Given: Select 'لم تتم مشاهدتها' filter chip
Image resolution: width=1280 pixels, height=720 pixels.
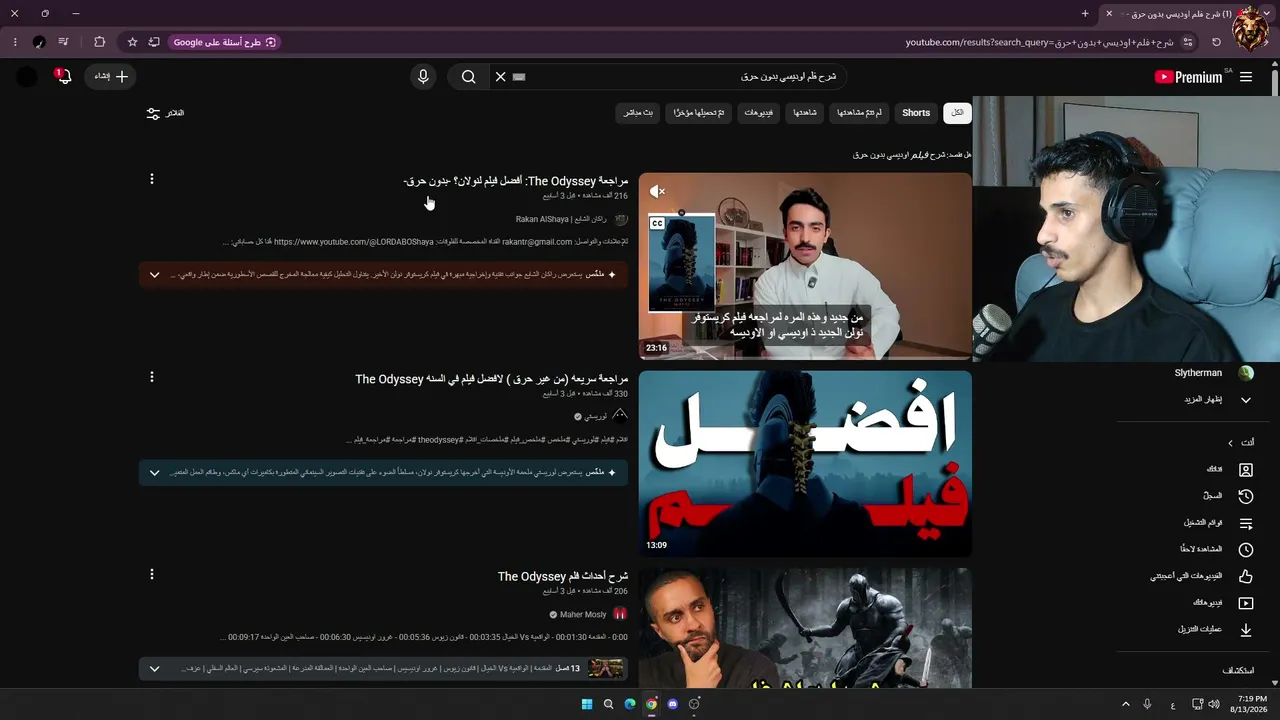Looking at the screenshot, I should [860, 113].
